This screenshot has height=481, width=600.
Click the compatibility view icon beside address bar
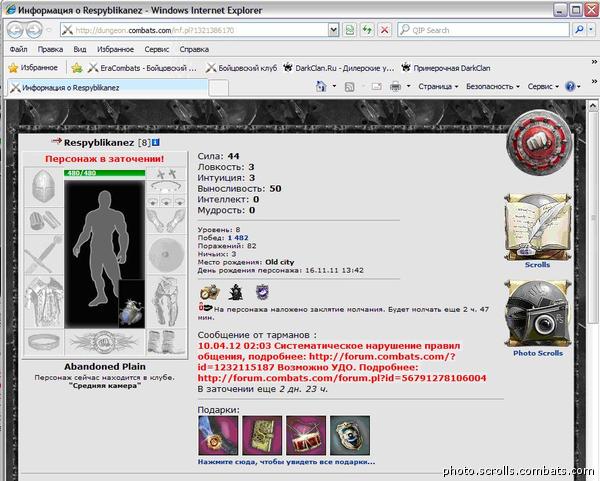(x=349, y=30)
